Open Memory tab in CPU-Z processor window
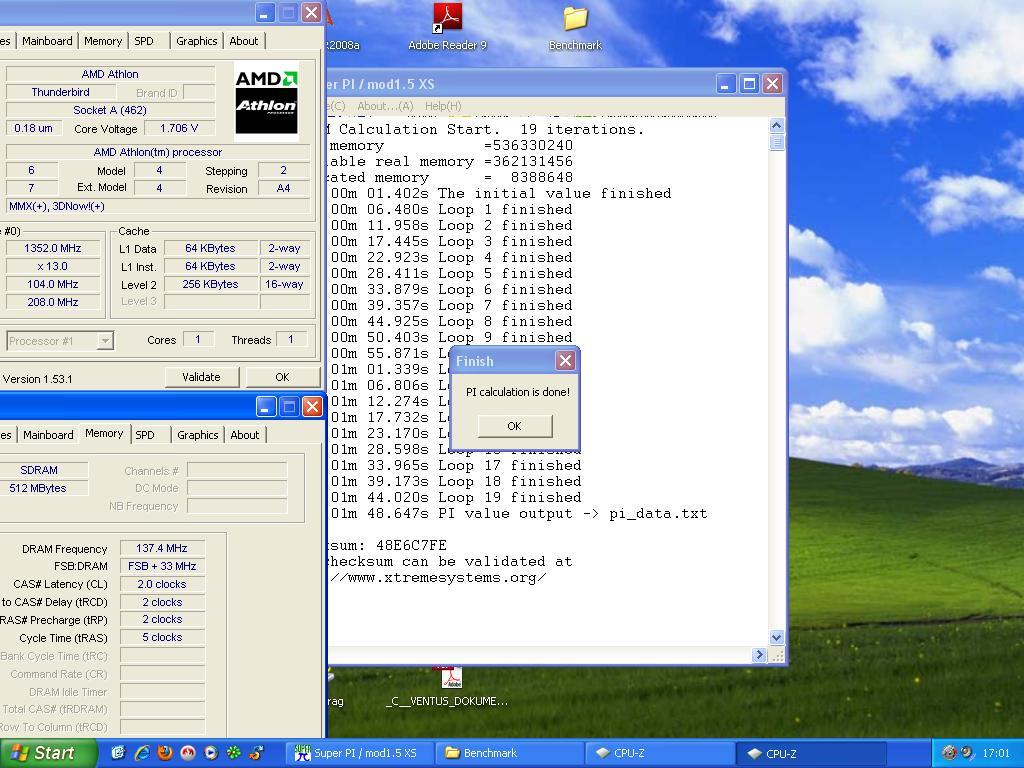 (x=103, y=40)
